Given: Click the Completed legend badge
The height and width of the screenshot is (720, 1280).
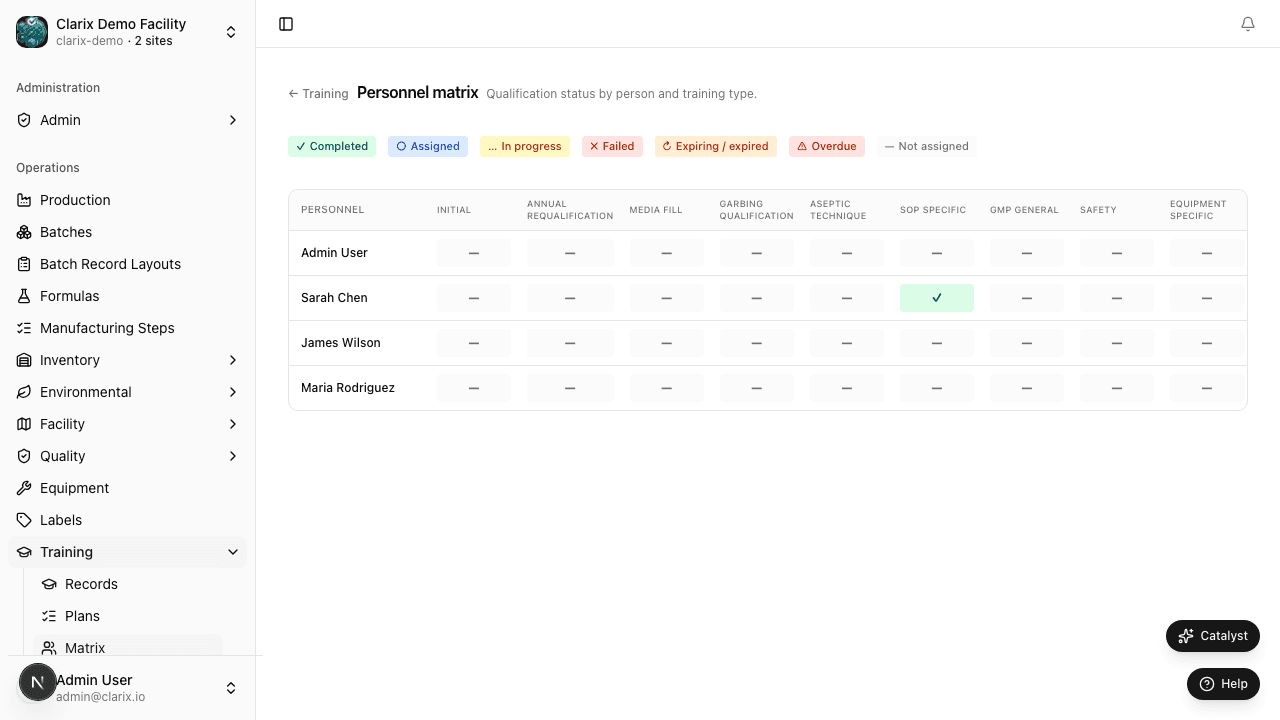Looking at the screenshot, I should click(332, 146).
